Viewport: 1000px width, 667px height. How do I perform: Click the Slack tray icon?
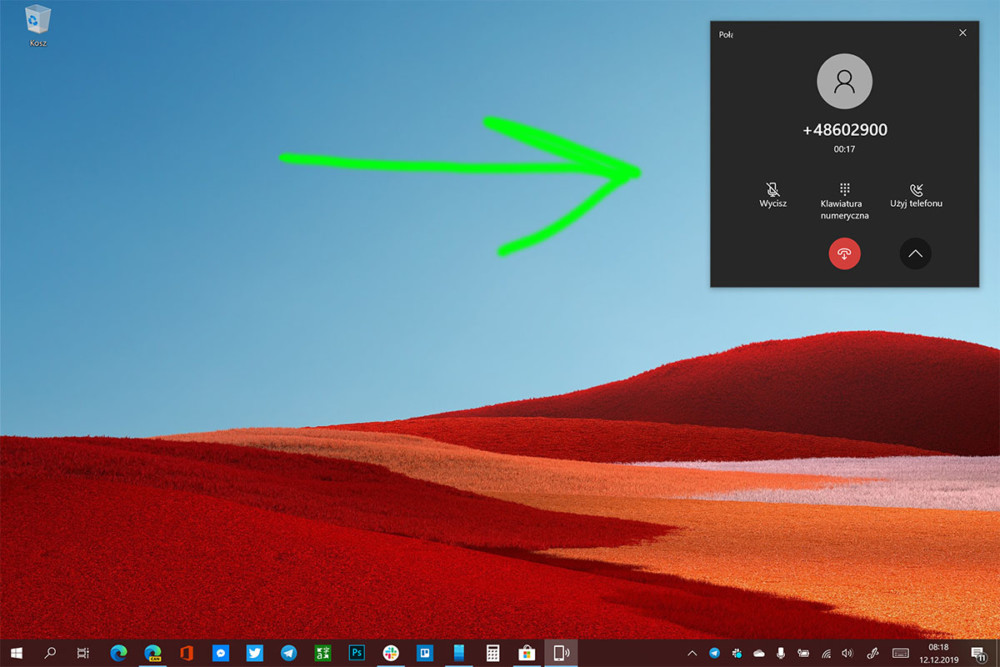pos(737,653)
